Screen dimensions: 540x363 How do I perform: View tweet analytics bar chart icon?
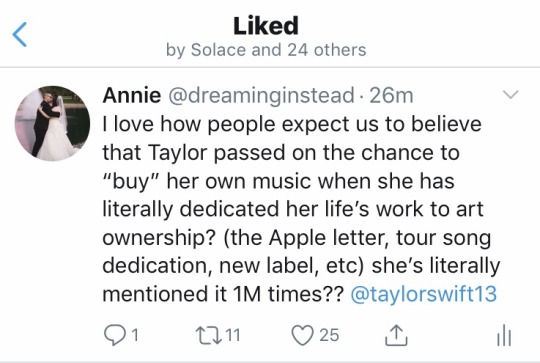pyautogui.click(x=504, y=335)
